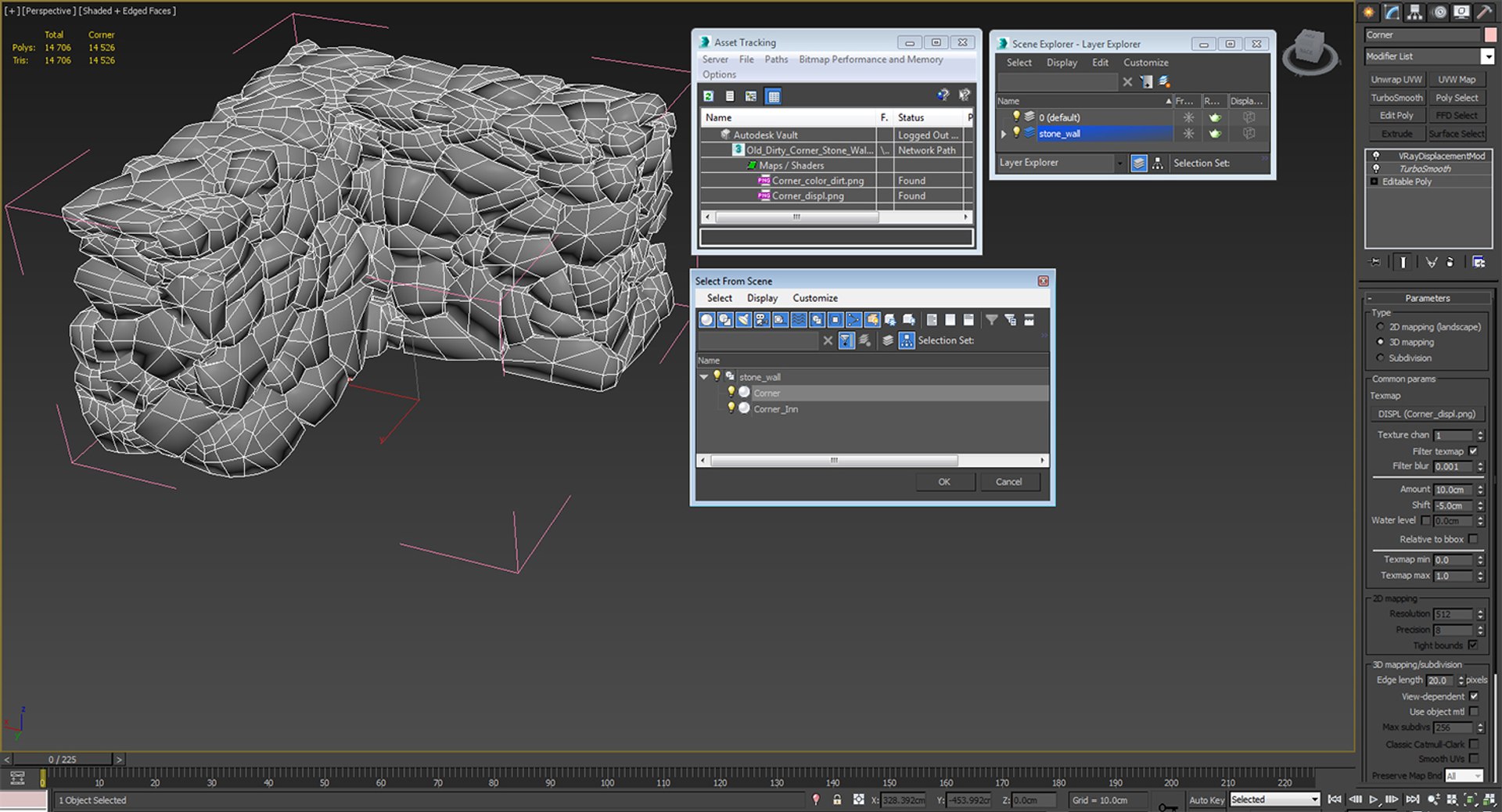
Task: Click the Play Animation button
Action: pos(1373,799)
